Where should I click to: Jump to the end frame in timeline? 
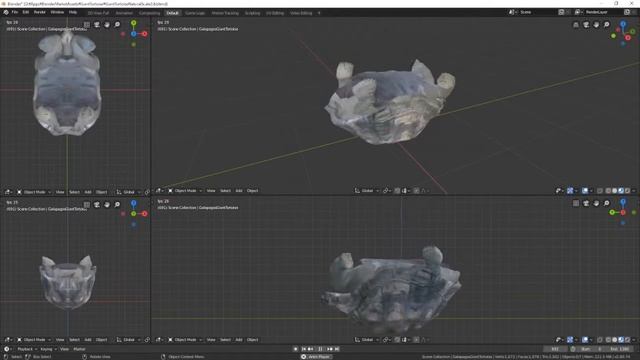click(337, 349)
